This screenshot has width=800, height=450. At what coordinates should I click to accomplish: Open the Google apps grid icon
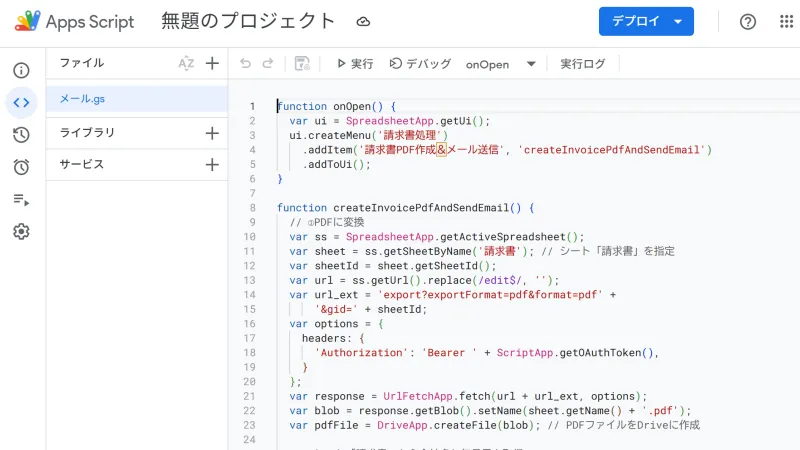(786, 21)
